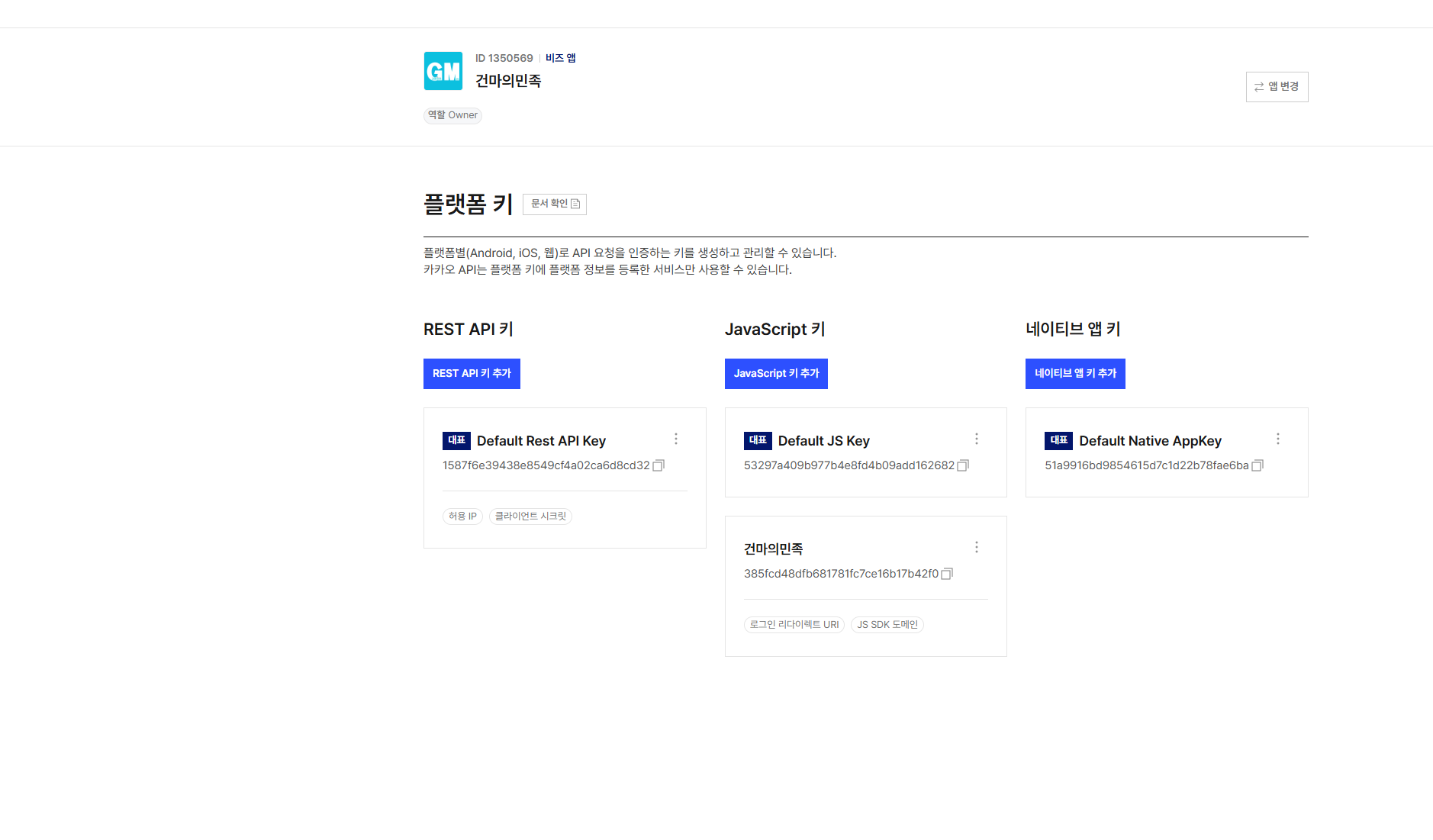Copy the 건마의민족 JavaScript key value
Image resolution: width=1433 pixels, height=840 pixels.
(x=947, y=574)
